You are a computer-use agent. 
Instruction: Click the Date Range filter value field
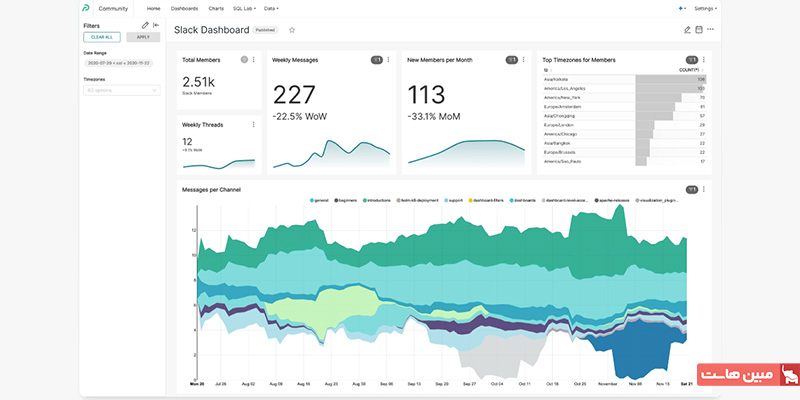pyautogui.click(x=120, y=63)
